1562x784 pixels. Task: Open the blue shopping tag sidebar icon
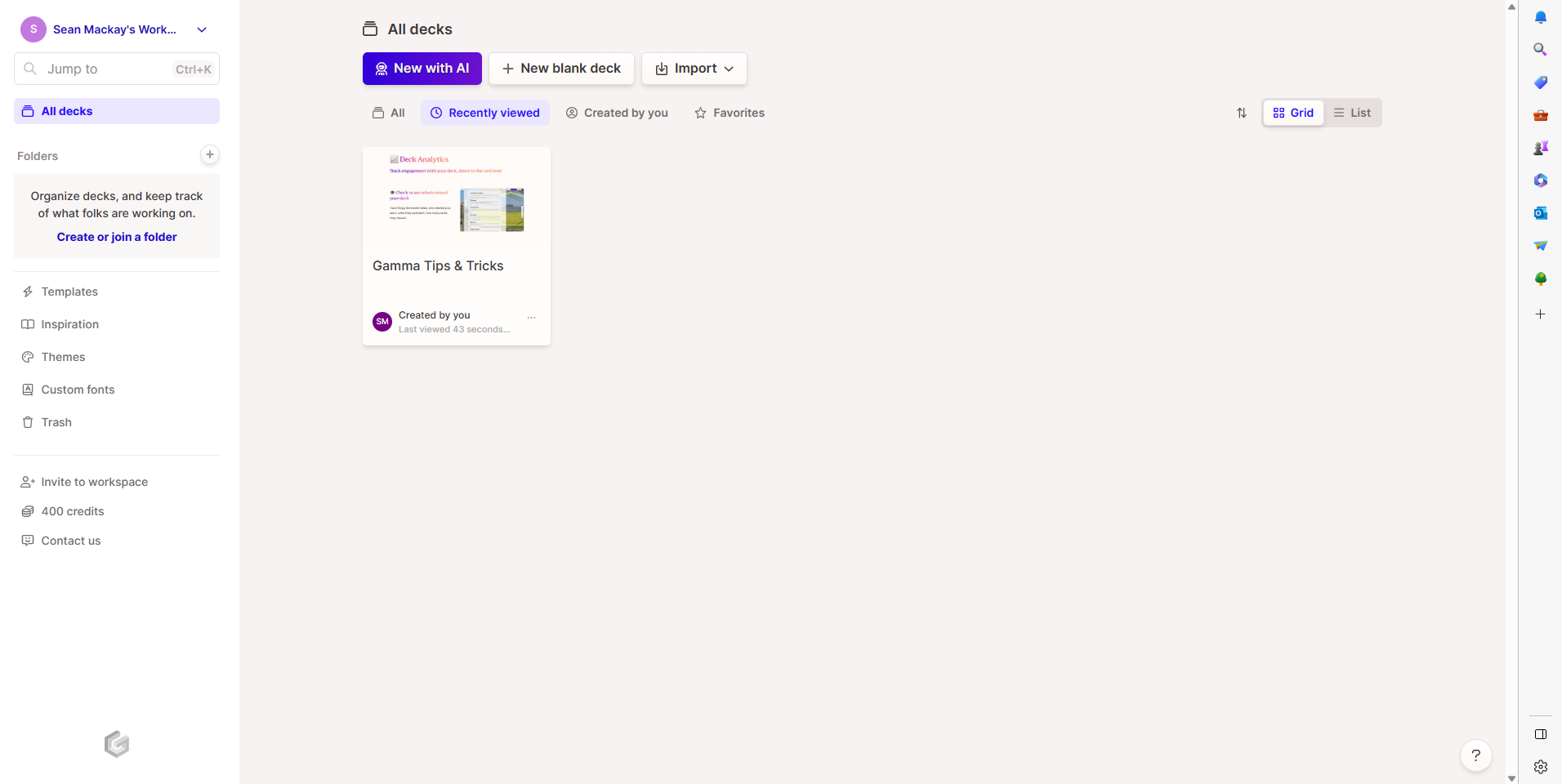click(x=1540, y=82)
